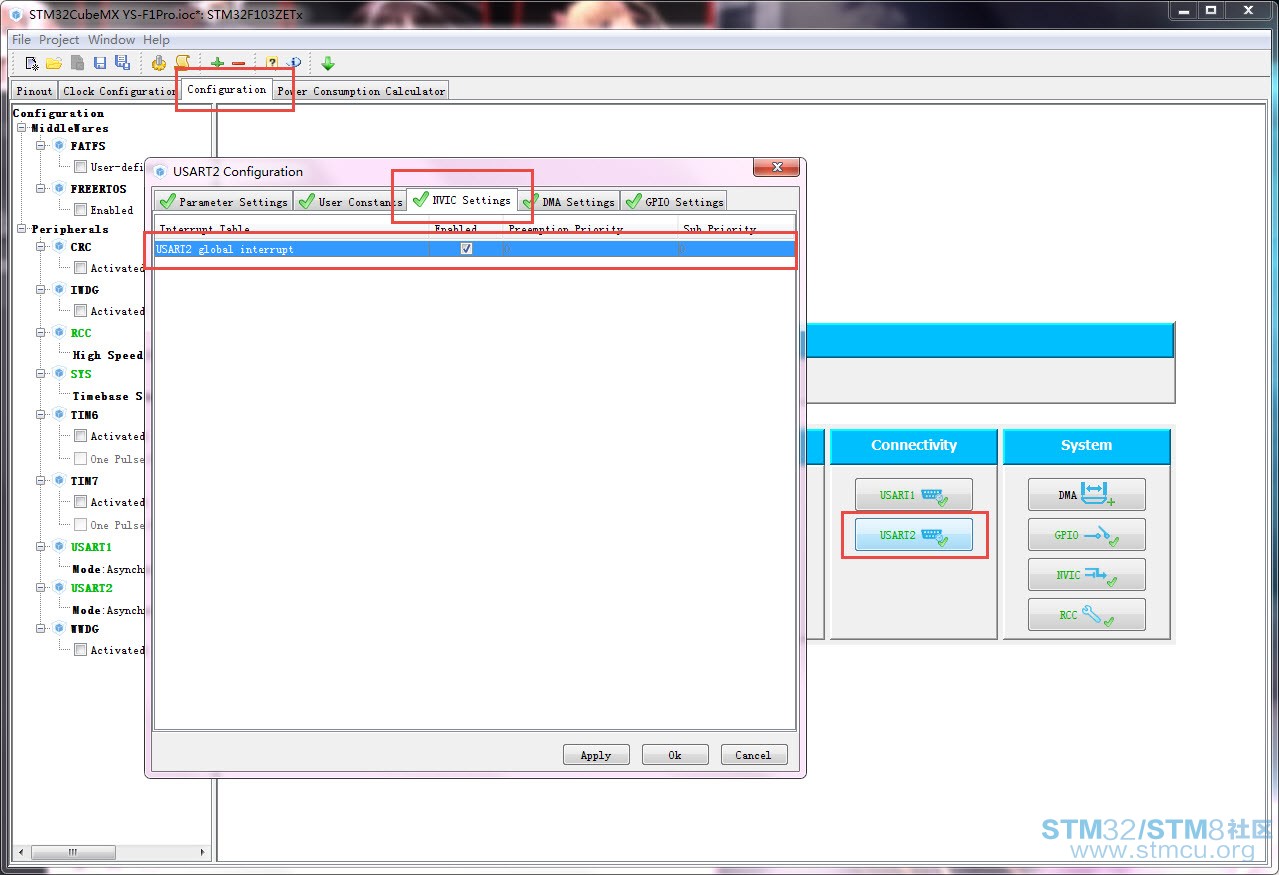Image resolution: width=1279 pixels, height=875 pixels.
Task: Collapse the USART1 tree node
Action: [x=42, y=547]
